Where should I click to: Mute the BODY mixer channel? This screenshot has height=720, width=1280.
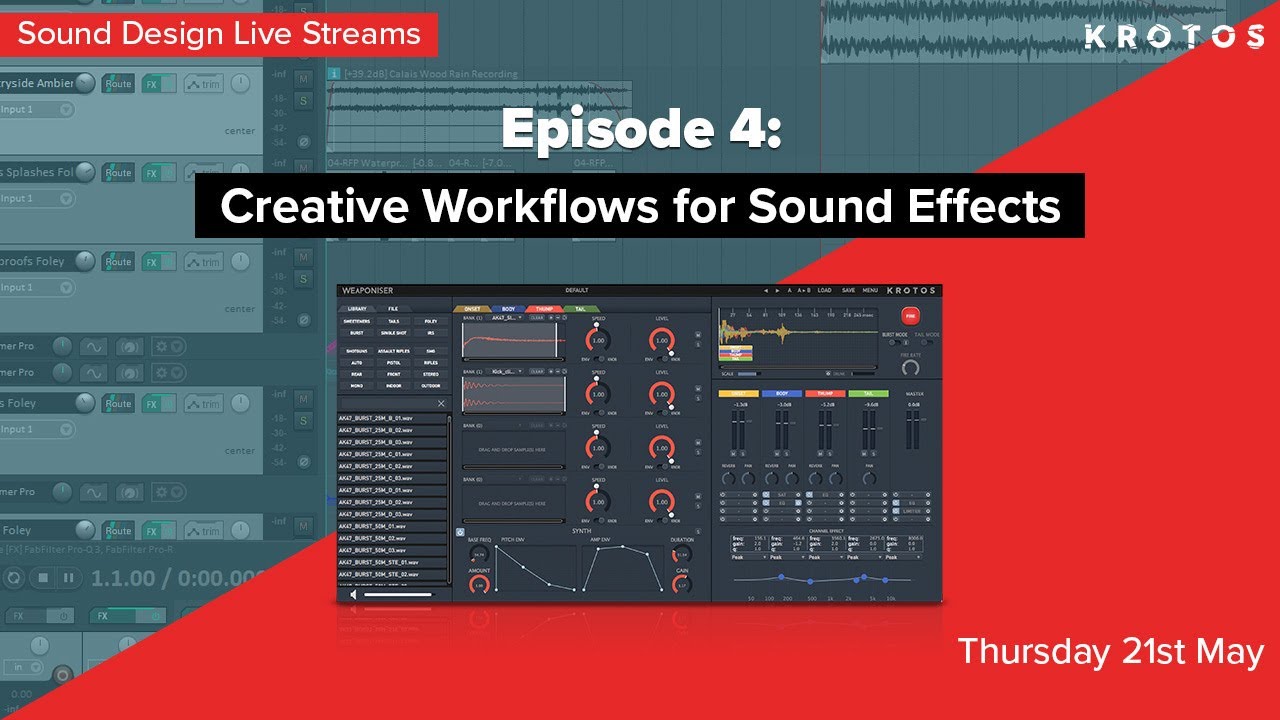(x=777, y=454)
